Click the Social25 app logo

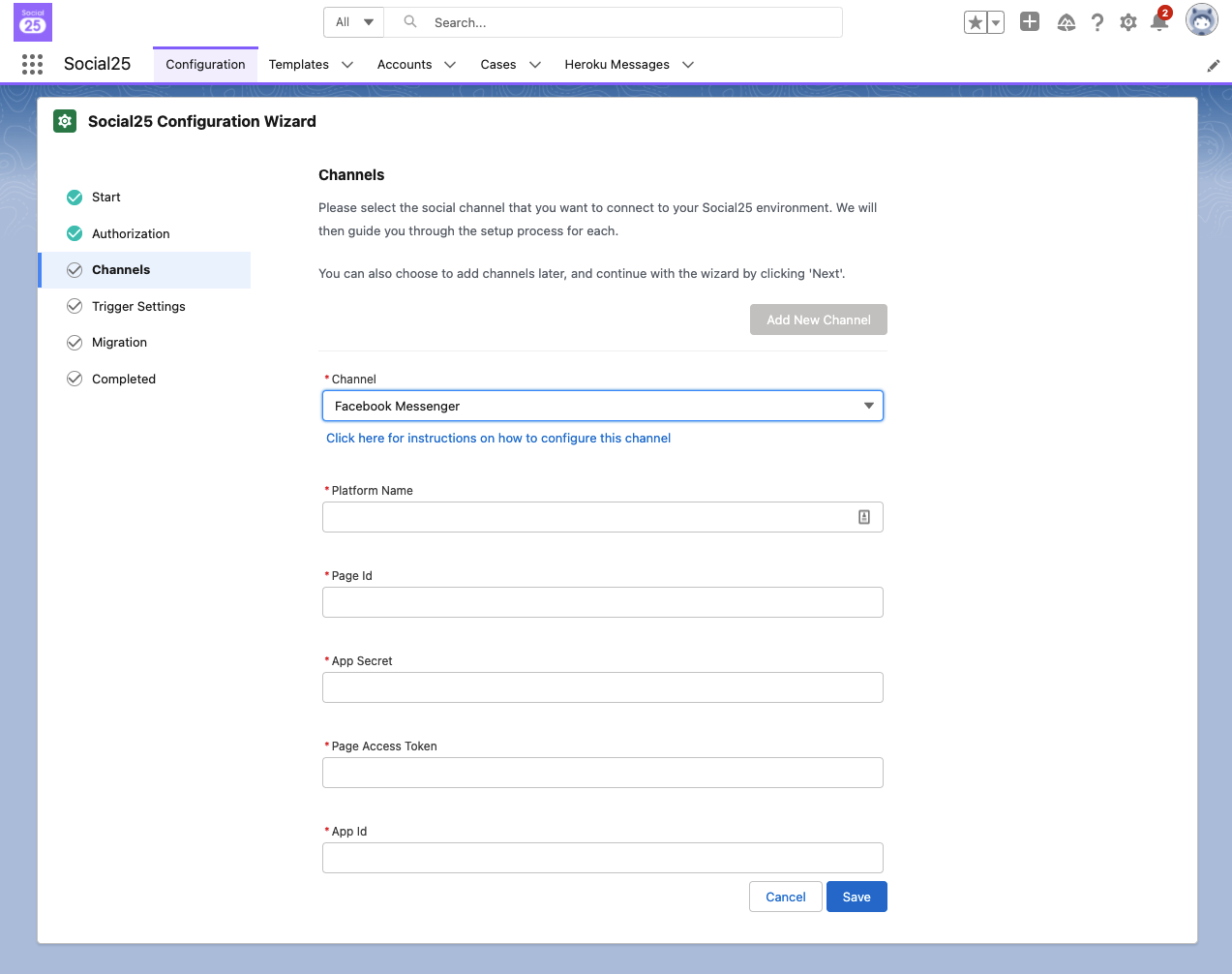[x=33, y=22]
